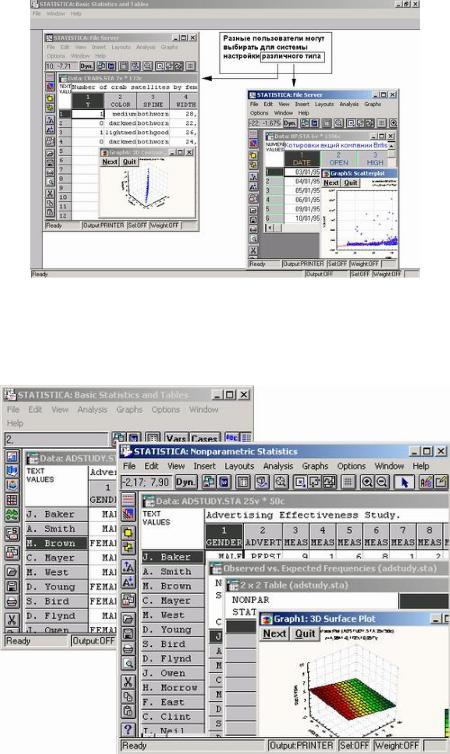Select OPEN column header in right File Server
This screenshot has height=754, width=450.
pyautogui.click(x=338, y=159)
